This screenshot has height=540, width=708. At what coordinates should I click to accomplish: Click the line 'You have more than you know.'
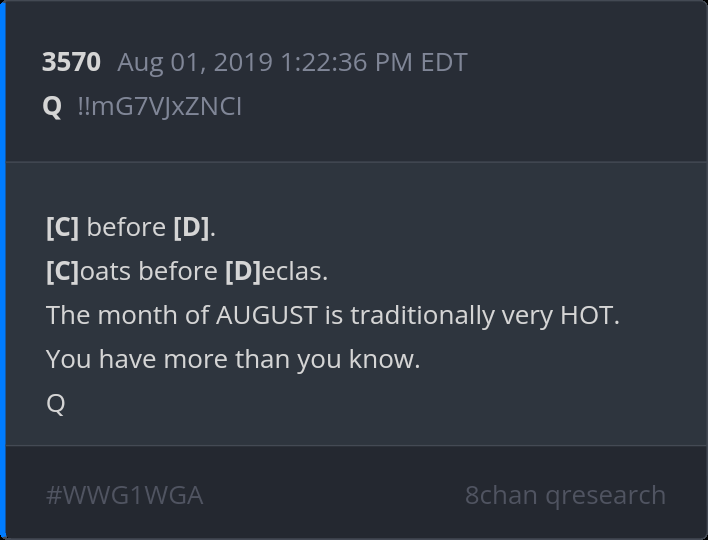pos(233,359)
